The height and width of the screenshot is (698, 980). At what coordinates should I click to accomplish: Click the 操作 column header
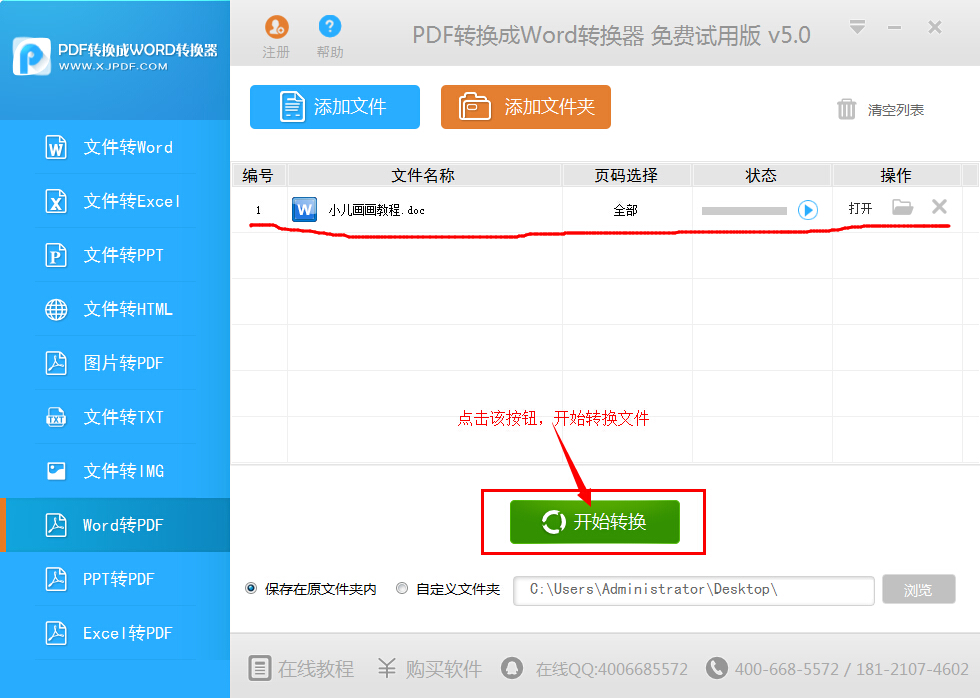pos(896,176)
